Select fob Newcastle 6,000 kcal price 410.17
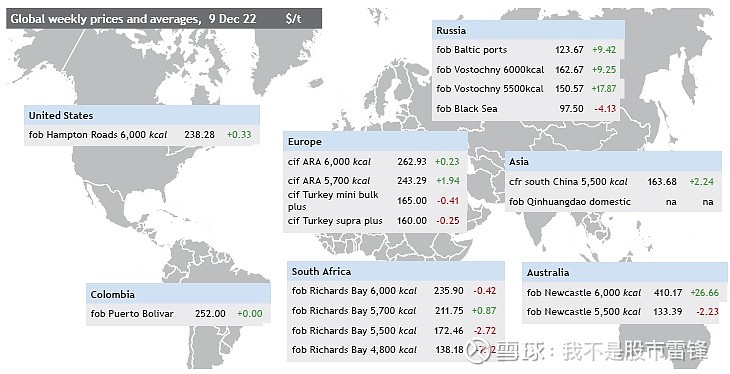The image size is (730, 374). [x=668, y=293]
